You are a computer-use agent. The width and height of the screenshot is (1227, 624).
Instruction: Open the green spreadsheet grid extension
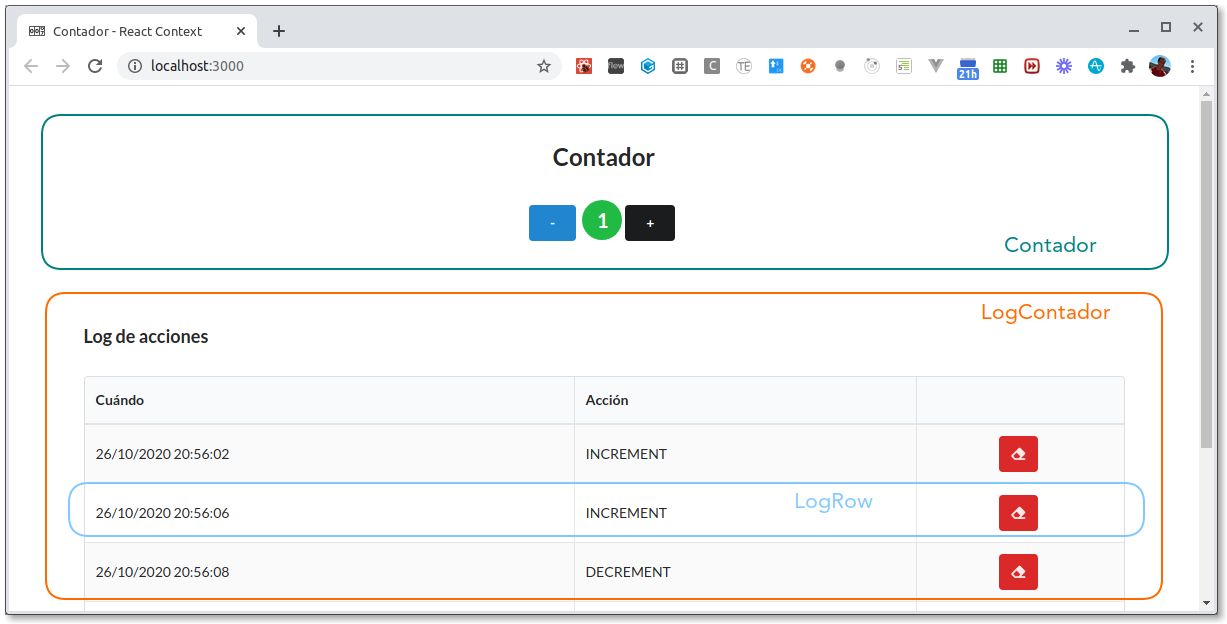pos(1000,66)
